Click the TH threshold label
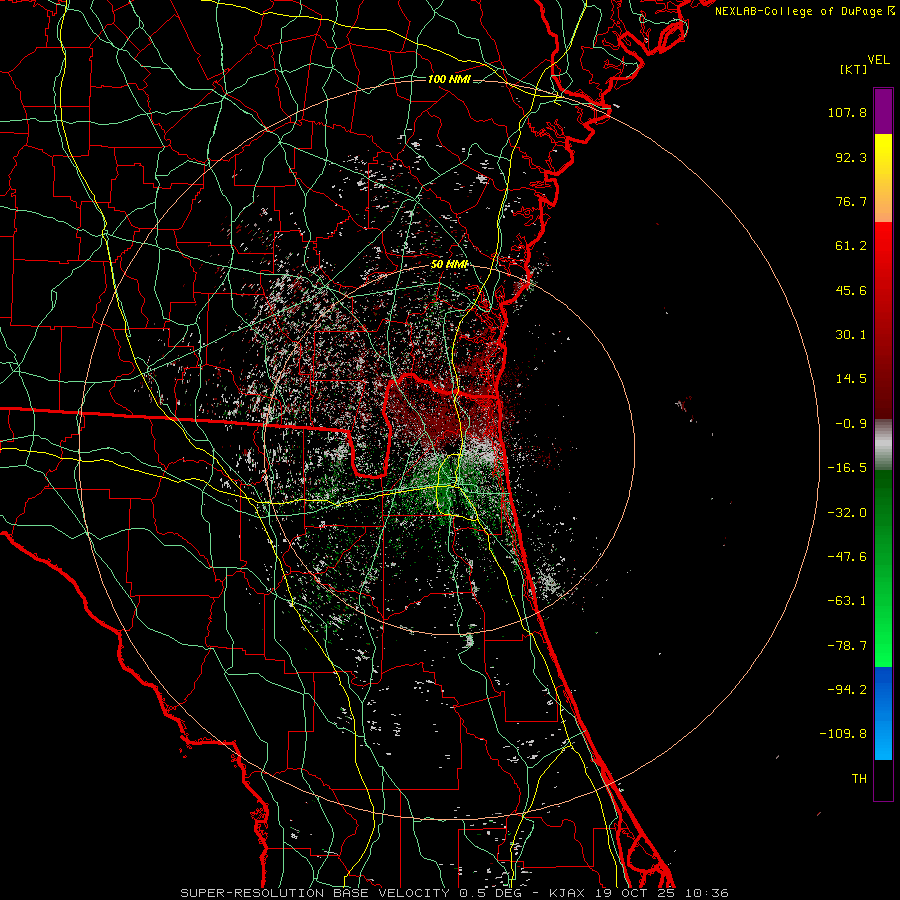Image resolution: width=900 pixels, height=900 pixels. [859, 778]
